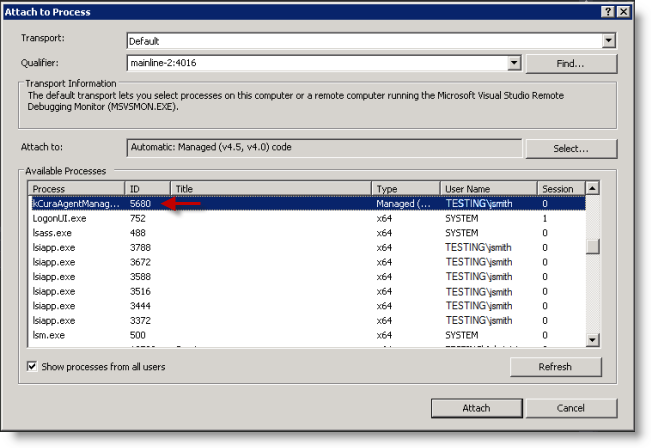Image resolution: width=651 pixels, height=448 pixels.
Task: Click the Managed type cell
Action: coord(403,203)
